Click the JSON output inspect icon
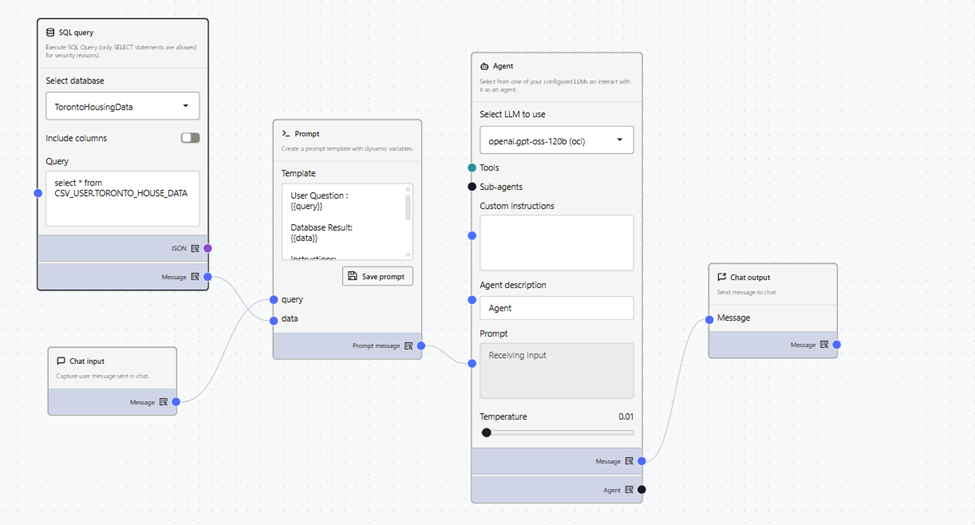Image resolution: width=975 pixels, height=525 pixels. (196, 248)
